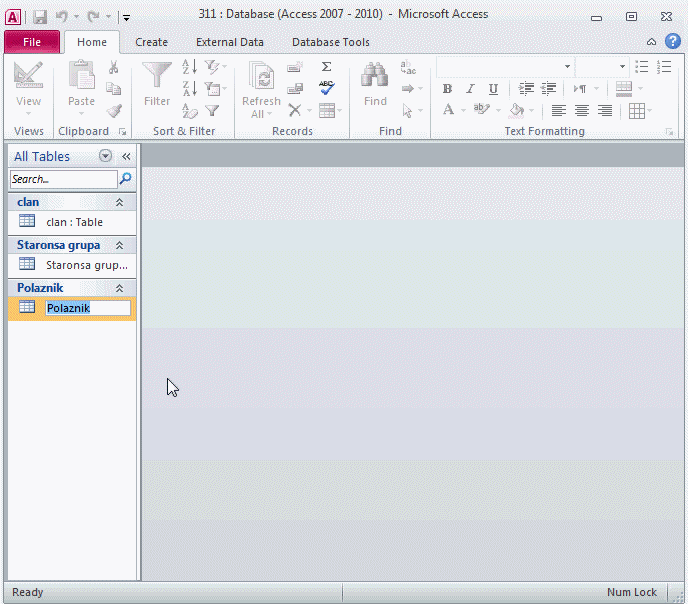Screen dimensions: 688x604
Task: Click the Spelling check icon
Action: tap(326, 89)
